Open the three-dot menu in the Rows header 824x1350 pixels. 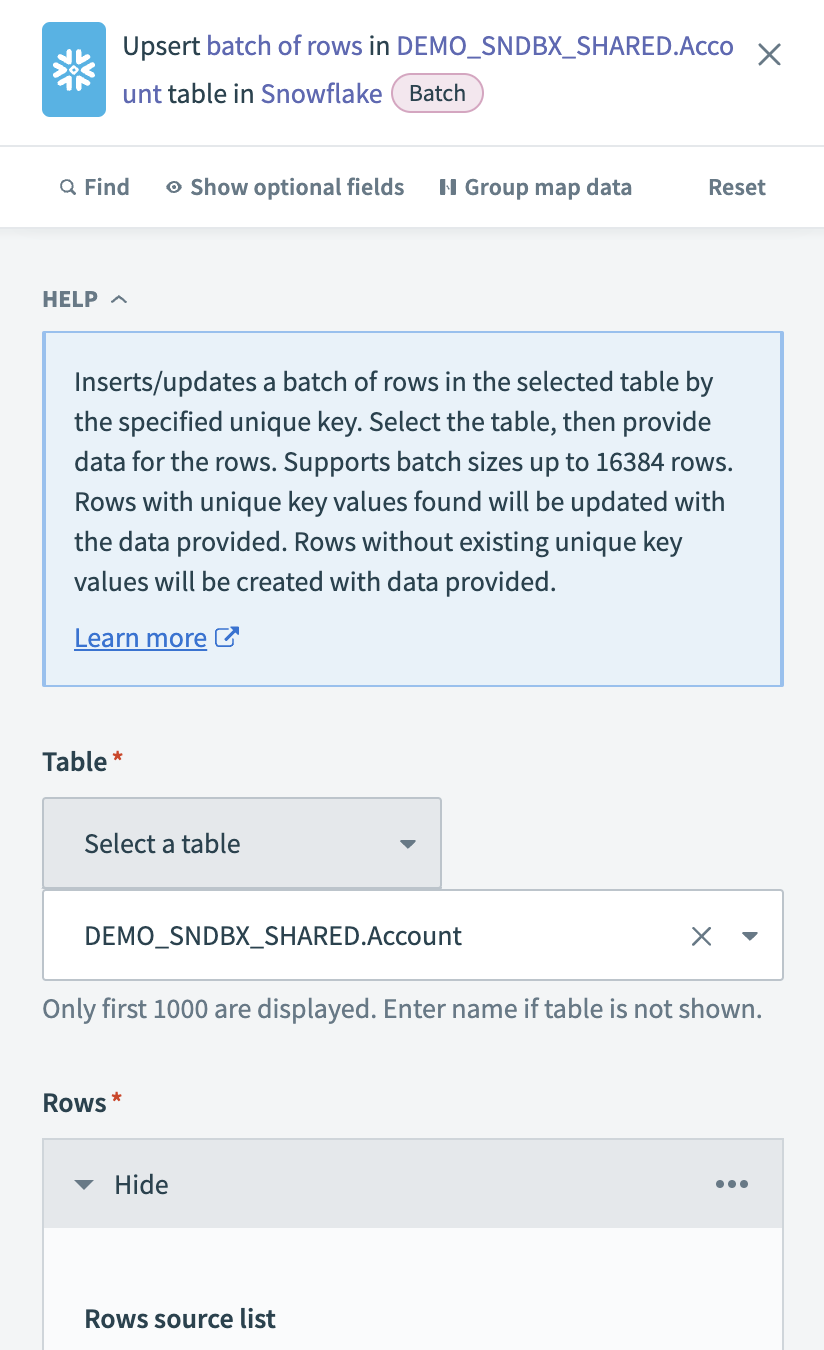(732, 1184)
